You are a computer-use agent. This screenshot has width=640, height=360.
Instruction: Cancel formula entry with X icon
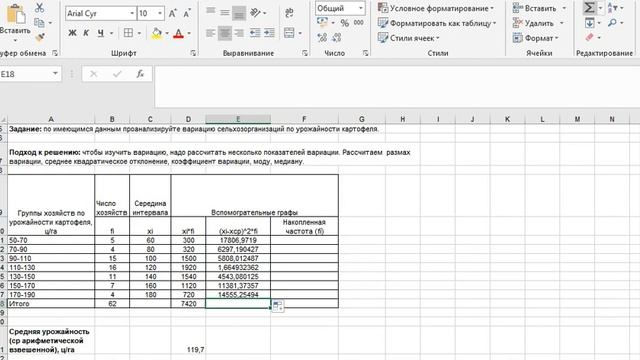93,74
